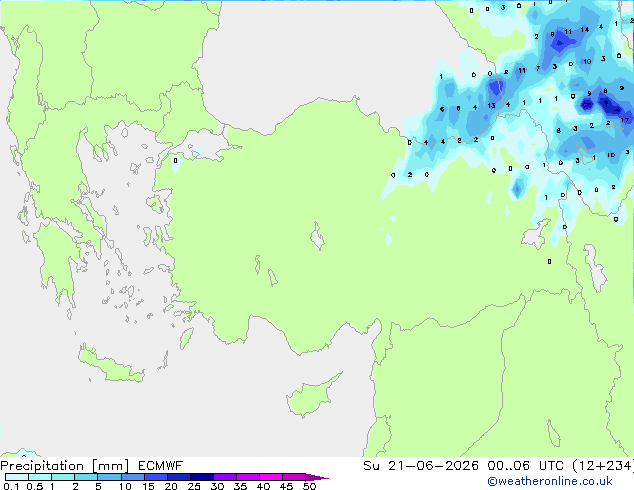Select the 5–10 mm legend color

click(x=109, y=477)
